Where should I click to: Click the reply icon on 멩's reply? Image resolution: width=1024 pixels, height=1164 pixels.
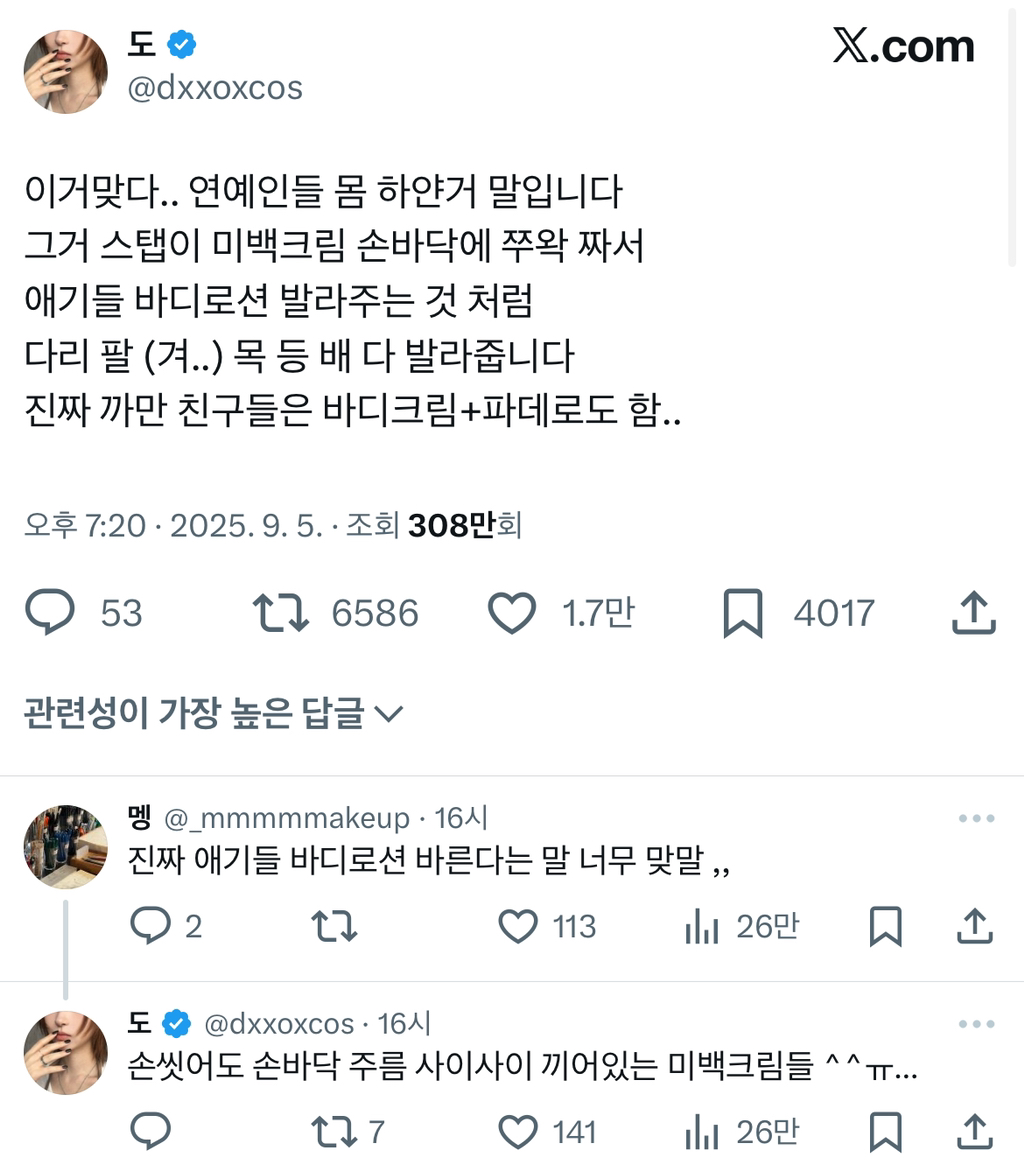152,927
